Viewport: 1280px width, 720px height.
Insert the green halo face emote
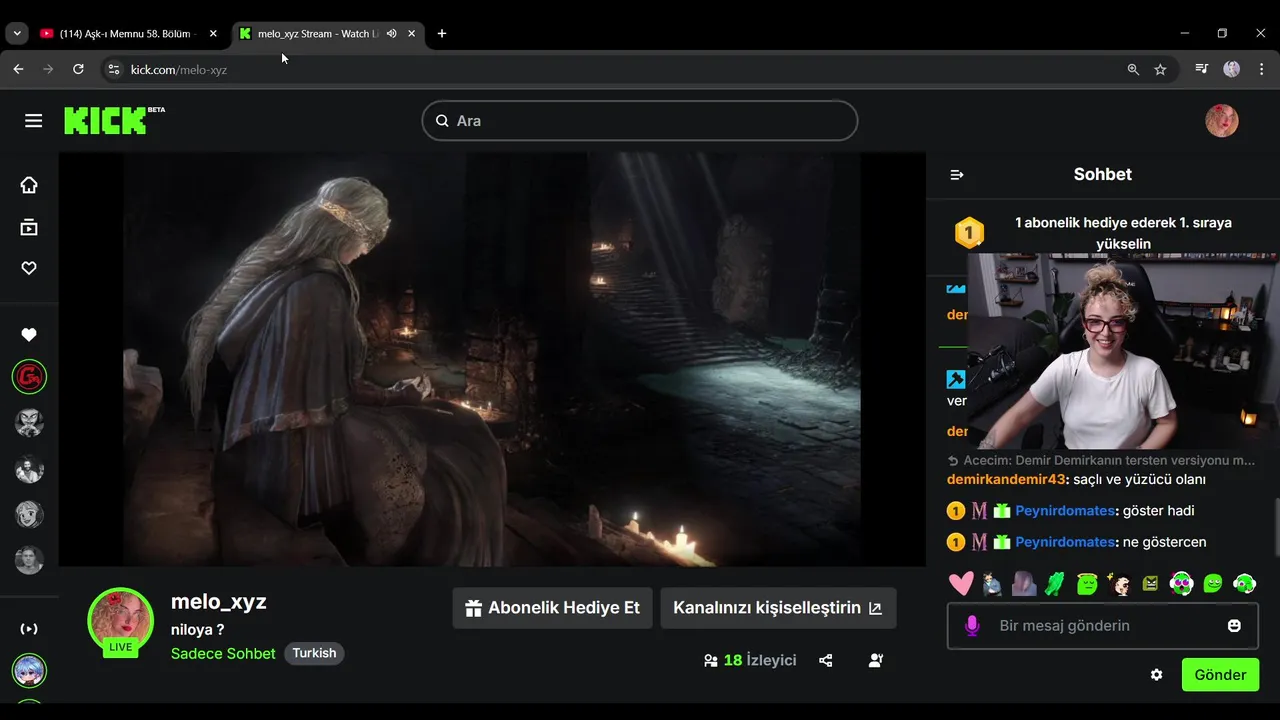1087,584
